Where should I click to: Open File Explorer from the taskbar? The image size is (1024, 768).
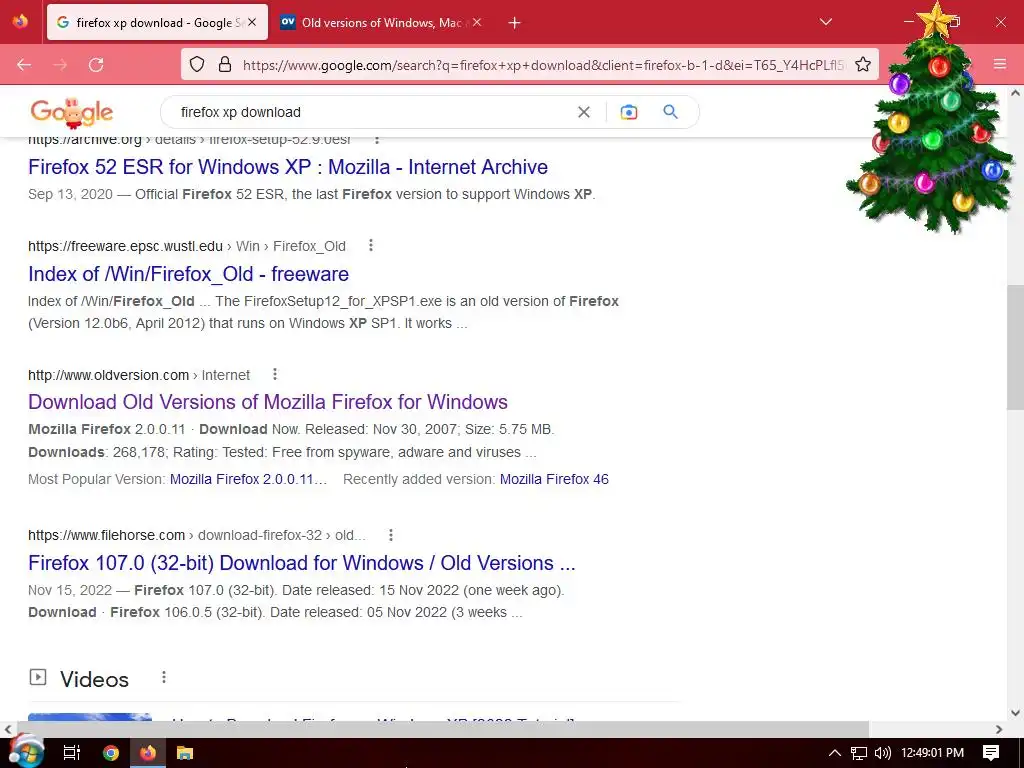185,753
